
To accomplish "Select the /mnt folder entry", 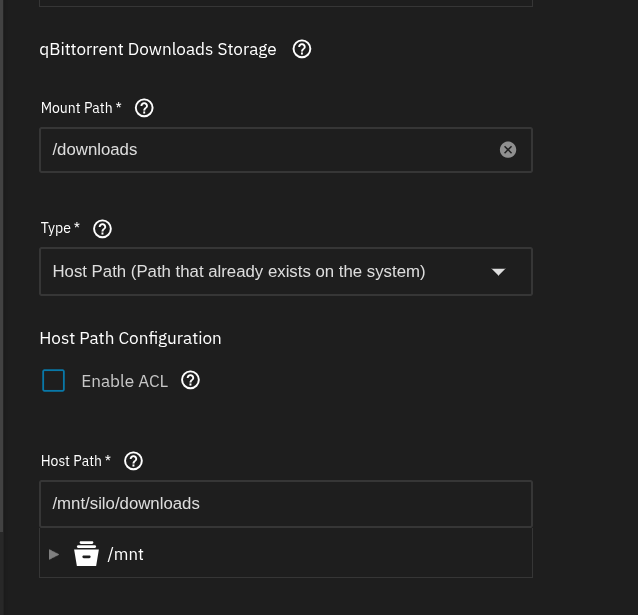I will [125, 554].
